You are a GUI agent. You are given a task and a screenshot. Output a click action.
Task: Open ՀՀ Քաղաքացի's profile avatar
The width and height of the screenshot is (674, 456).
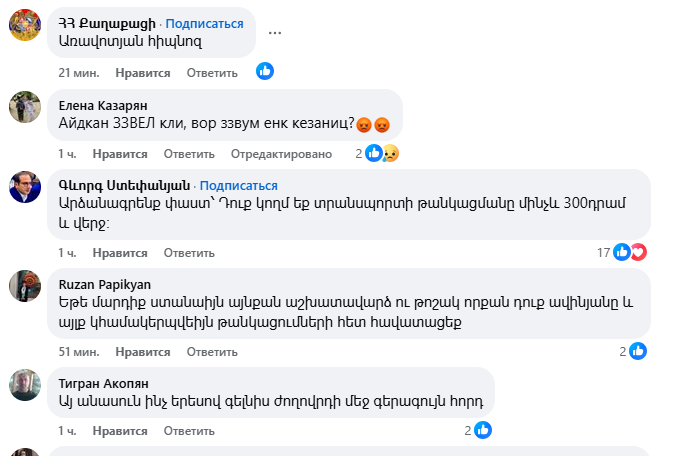pos(25,27)
